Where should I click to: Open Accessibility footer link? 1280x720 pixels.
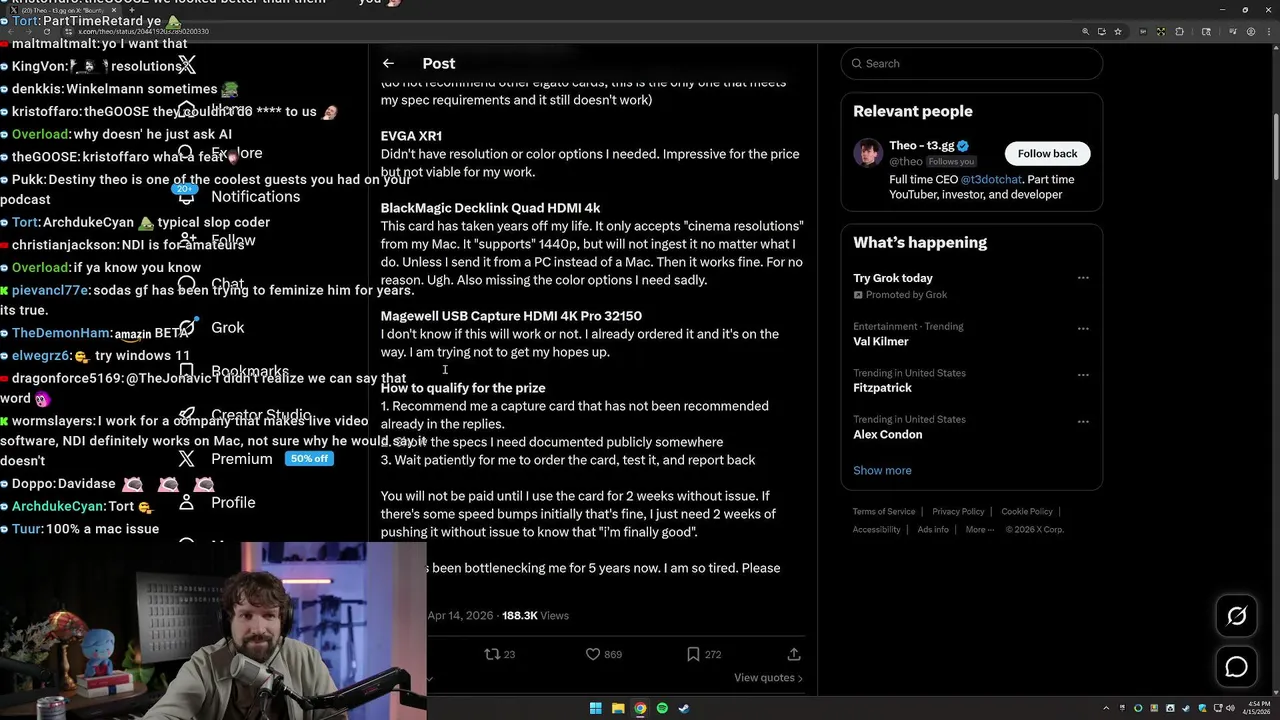877,530
